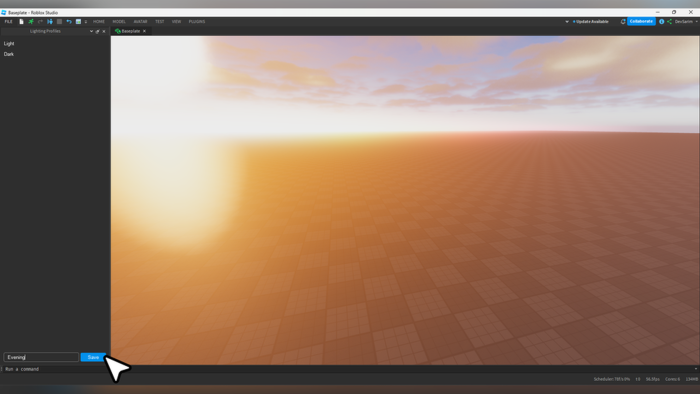Click the Cores: 6 status entry
This screenshot has width=700, height=394.
click(672, 379)
